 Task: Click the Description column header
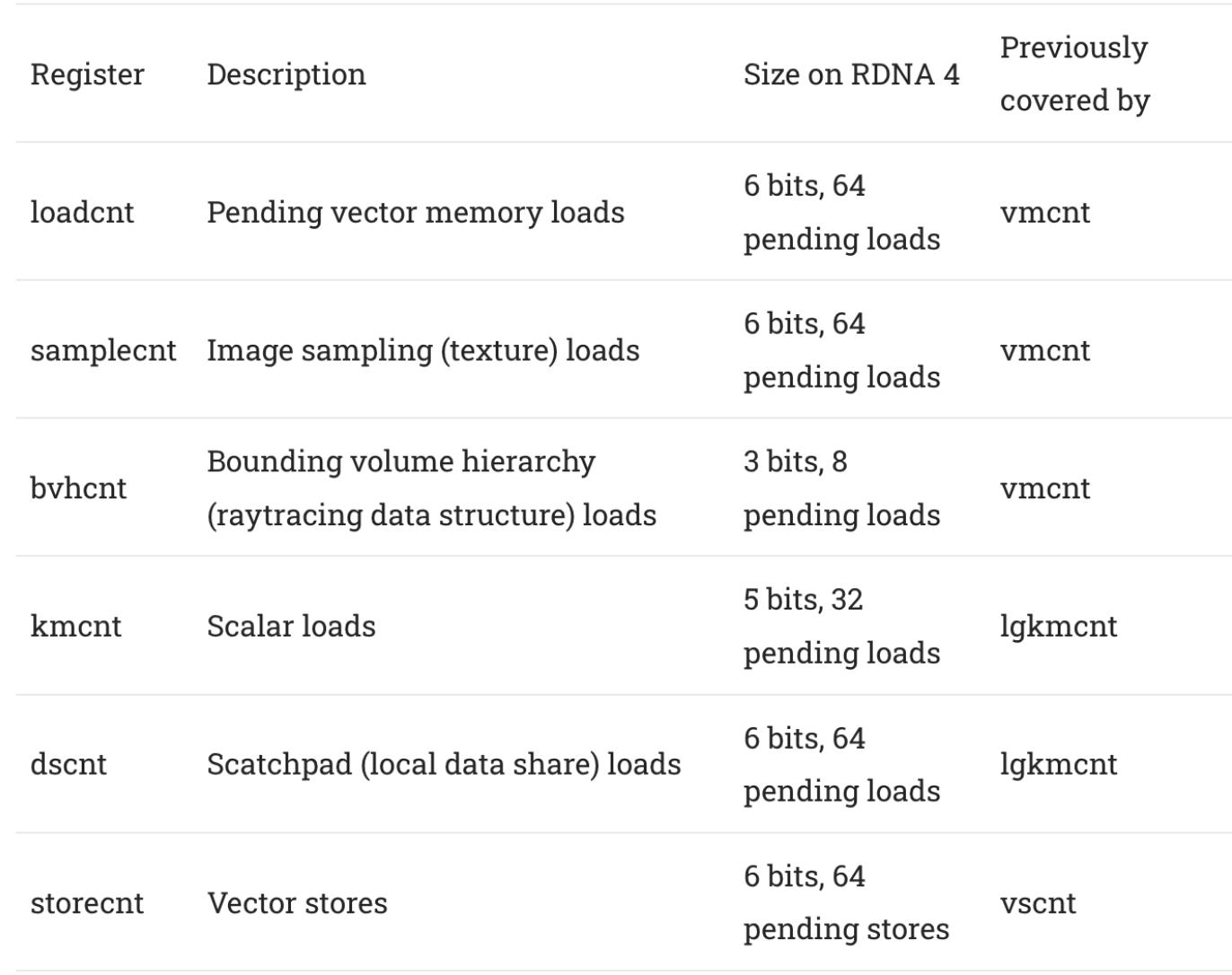pos(286,75)
